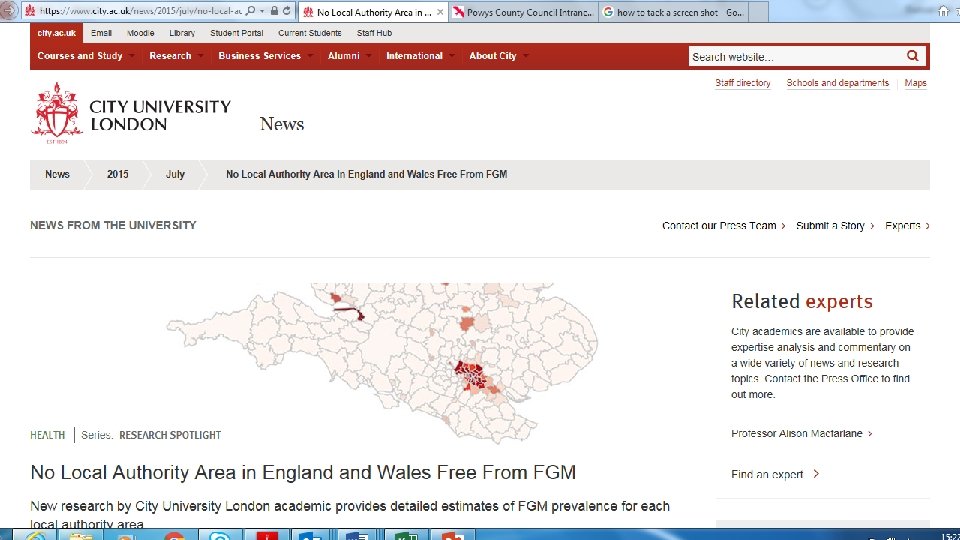This screenshot has height=540, width=960.
Task: Click the Find an expert link
Action: [774, 474]
